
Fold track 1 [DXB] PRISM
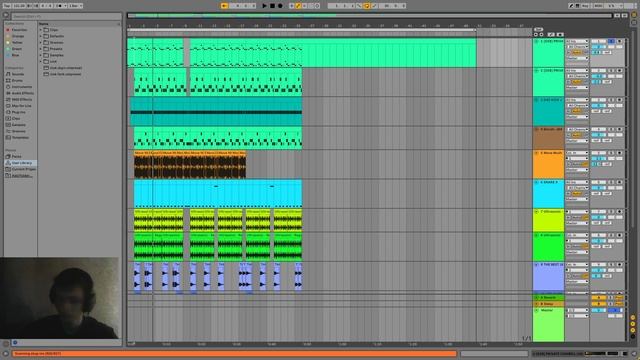[536, 42]
